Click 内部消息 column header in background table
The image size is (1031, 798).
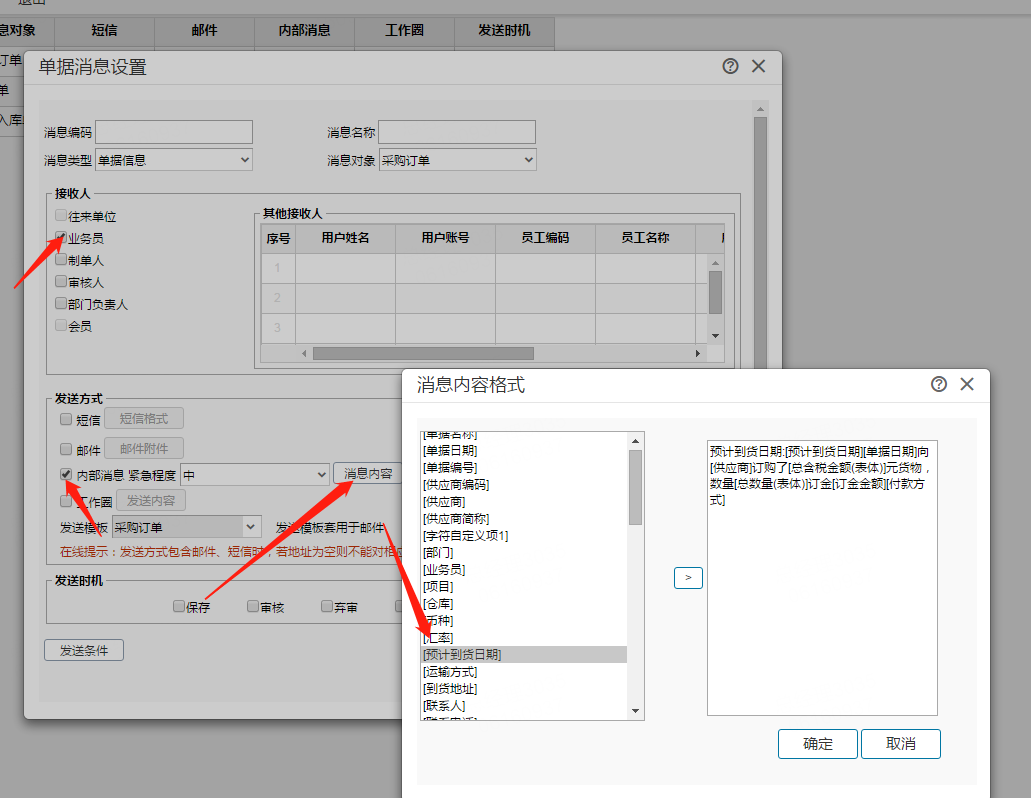pyautogui.click(x=304, y=30)
